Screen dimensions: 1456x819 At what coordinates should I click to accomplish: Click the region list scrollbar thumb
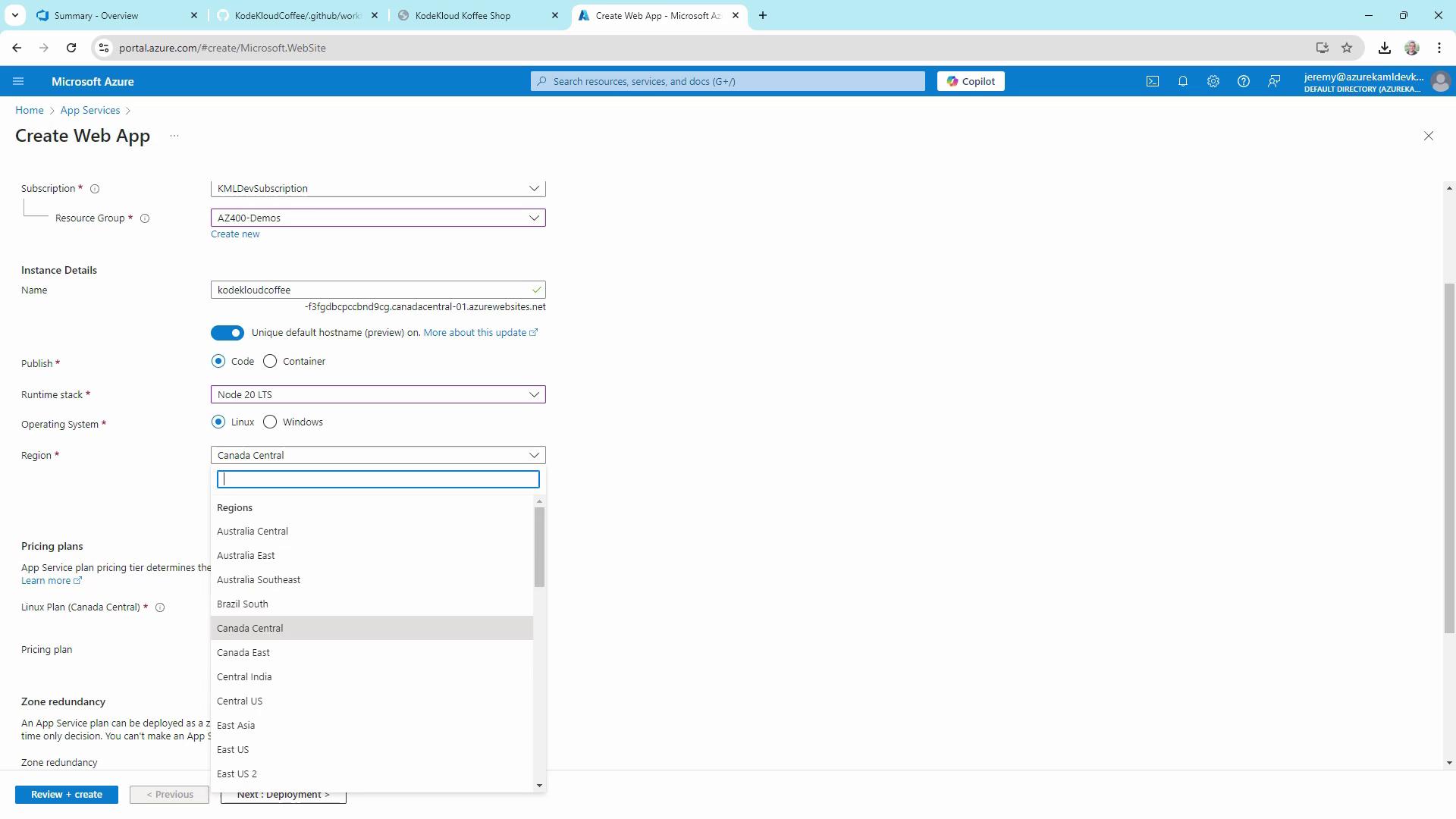coord(539,546)
